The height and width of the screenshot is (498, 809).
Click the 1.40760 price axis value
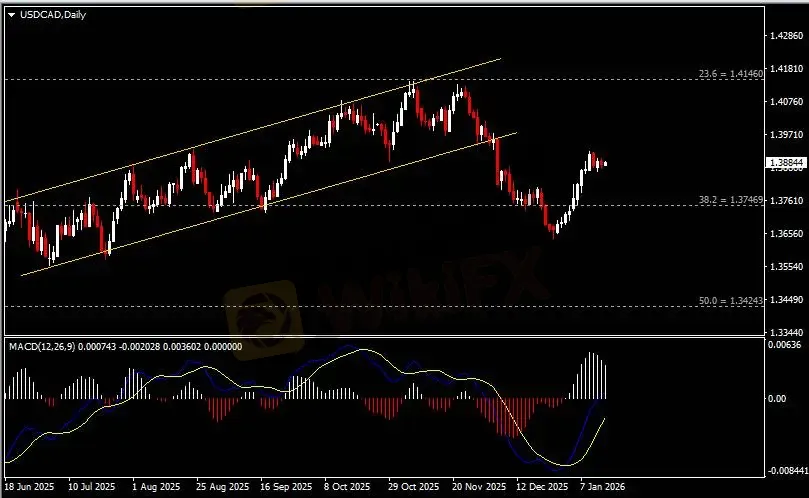coord(786,102)
